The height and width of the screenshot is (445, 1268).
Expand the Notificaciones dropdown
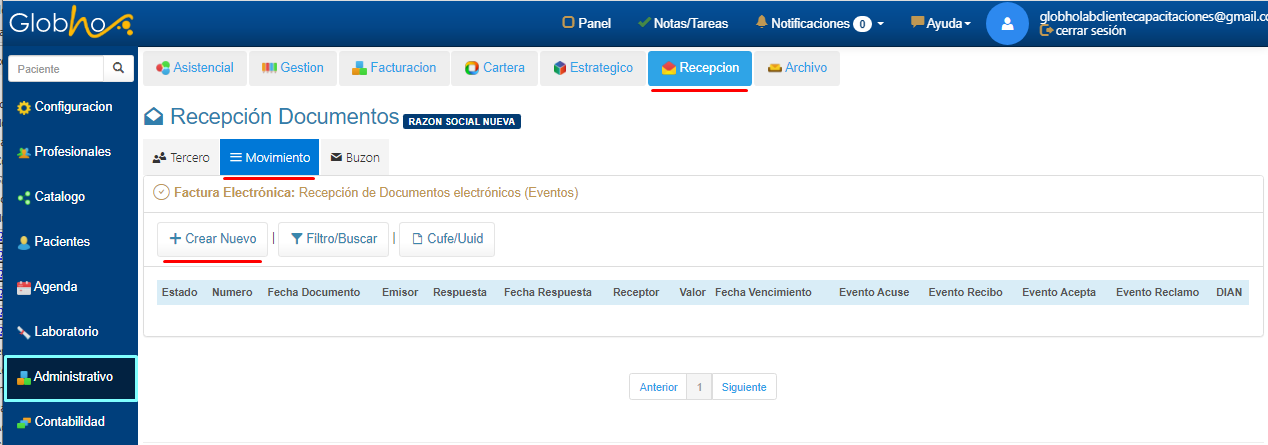[819, 23]
